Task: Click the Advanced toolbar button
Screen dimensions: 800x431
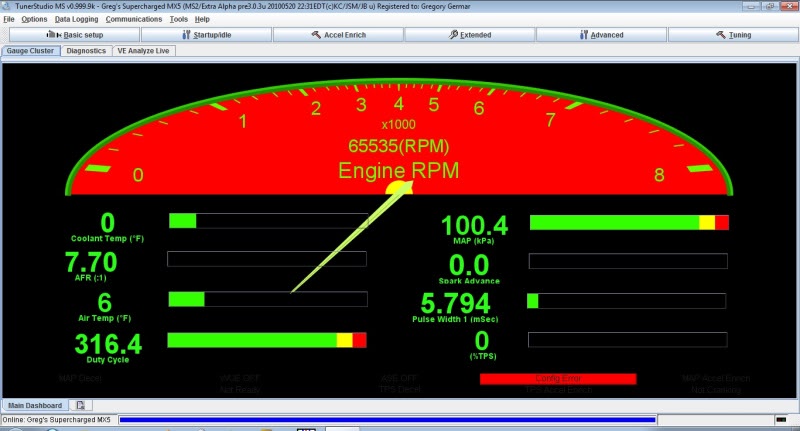Action: (x=602, y=35)
